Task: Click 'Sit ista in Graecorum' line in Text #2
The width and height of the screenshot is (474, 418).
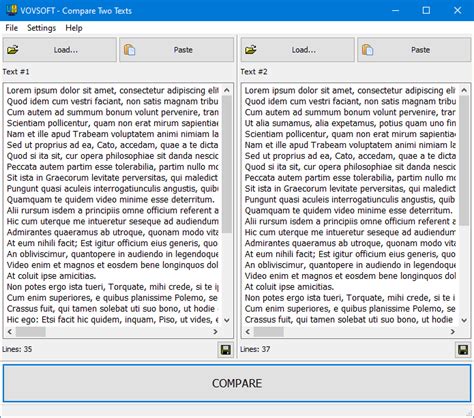Action: 350,189
